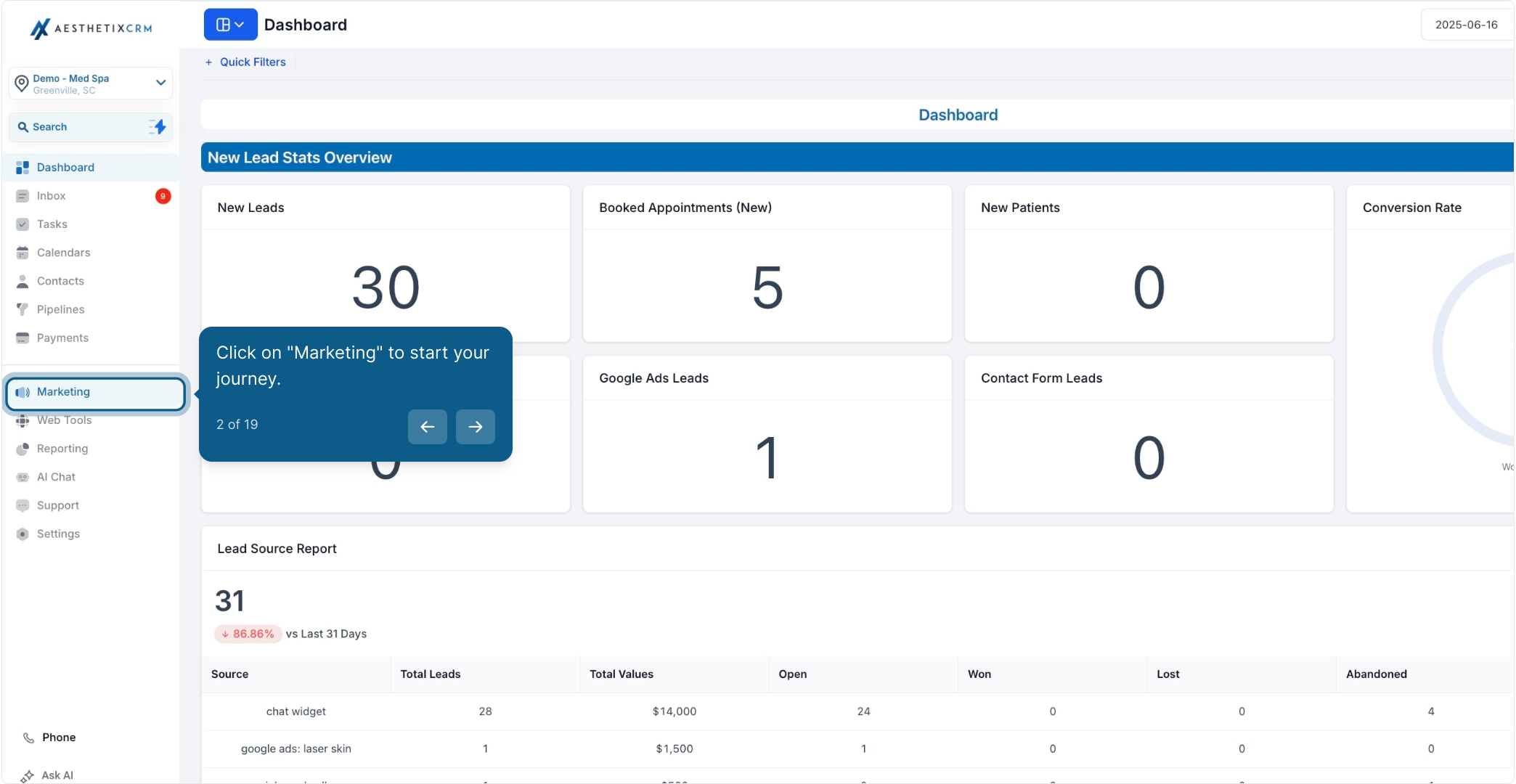The height and width of the screenshot is (784, 1516).
Task: Go to previous tour step arrow
Action: click(x=428, y=427)
